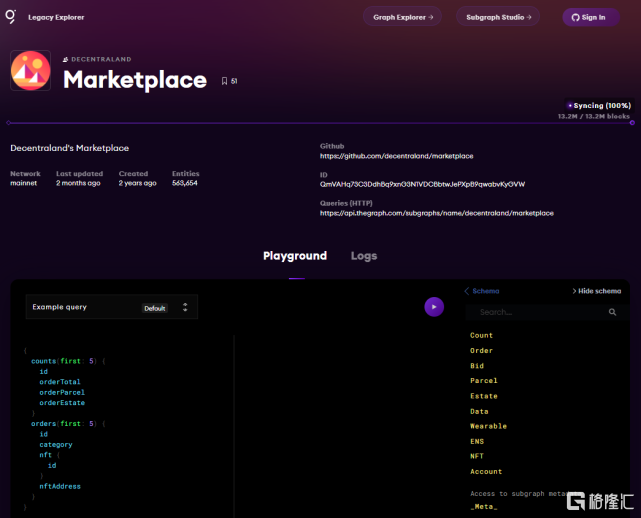The image size is (641, 518).
Task: Click the small Decentraland organization icon
Action: tap(66, 60)
